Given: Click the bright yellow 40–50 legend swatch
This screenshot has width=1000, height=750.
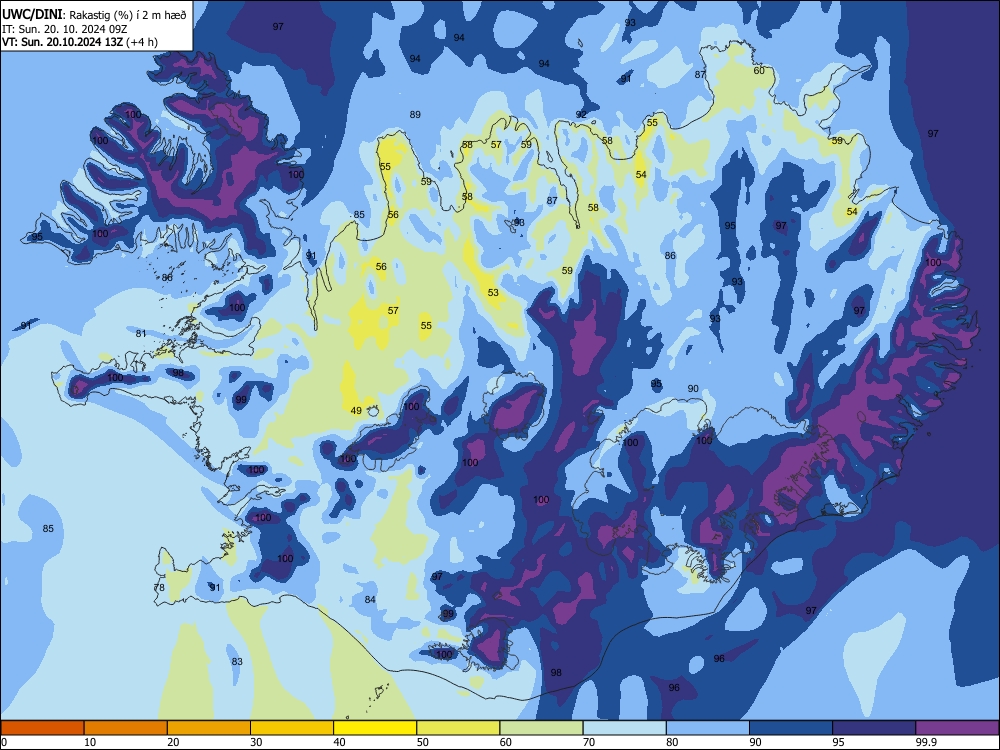Looking at the screenshot, I should (375, 728).
